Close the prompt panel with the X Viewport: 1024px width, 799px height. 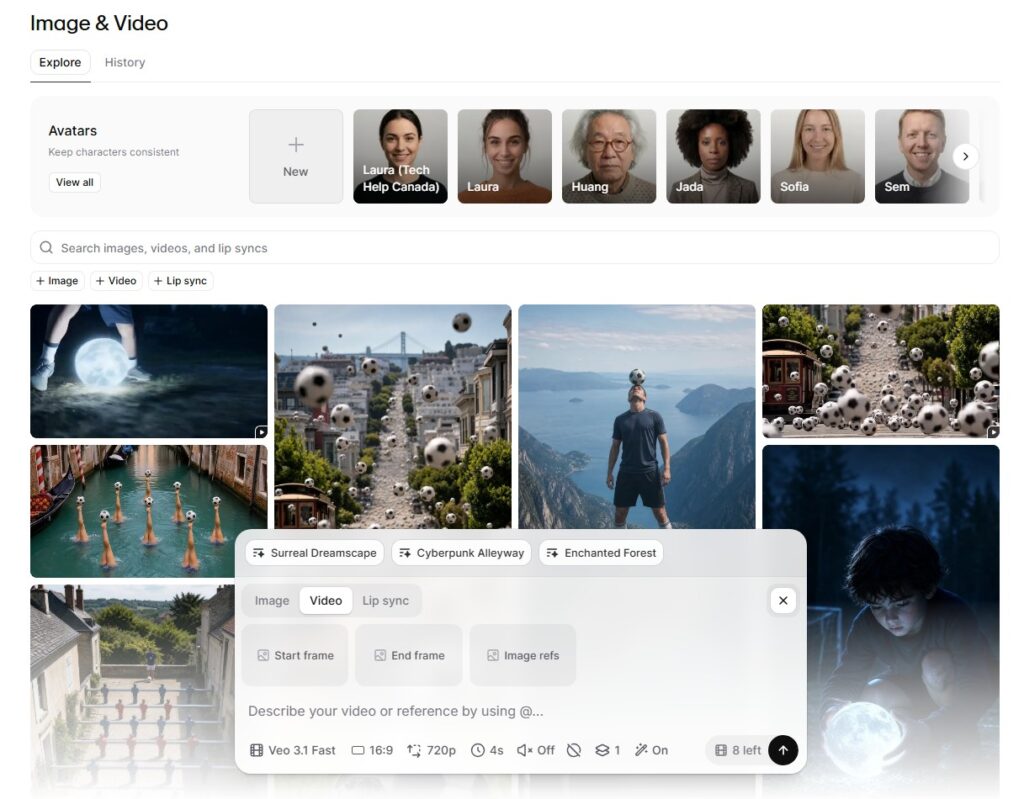[x=783, y=600]
